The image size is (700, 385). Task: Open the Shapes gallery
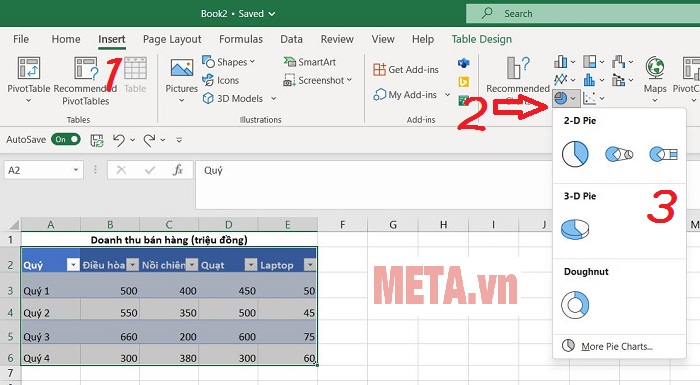pyautogui.click(x=228, y=62)
